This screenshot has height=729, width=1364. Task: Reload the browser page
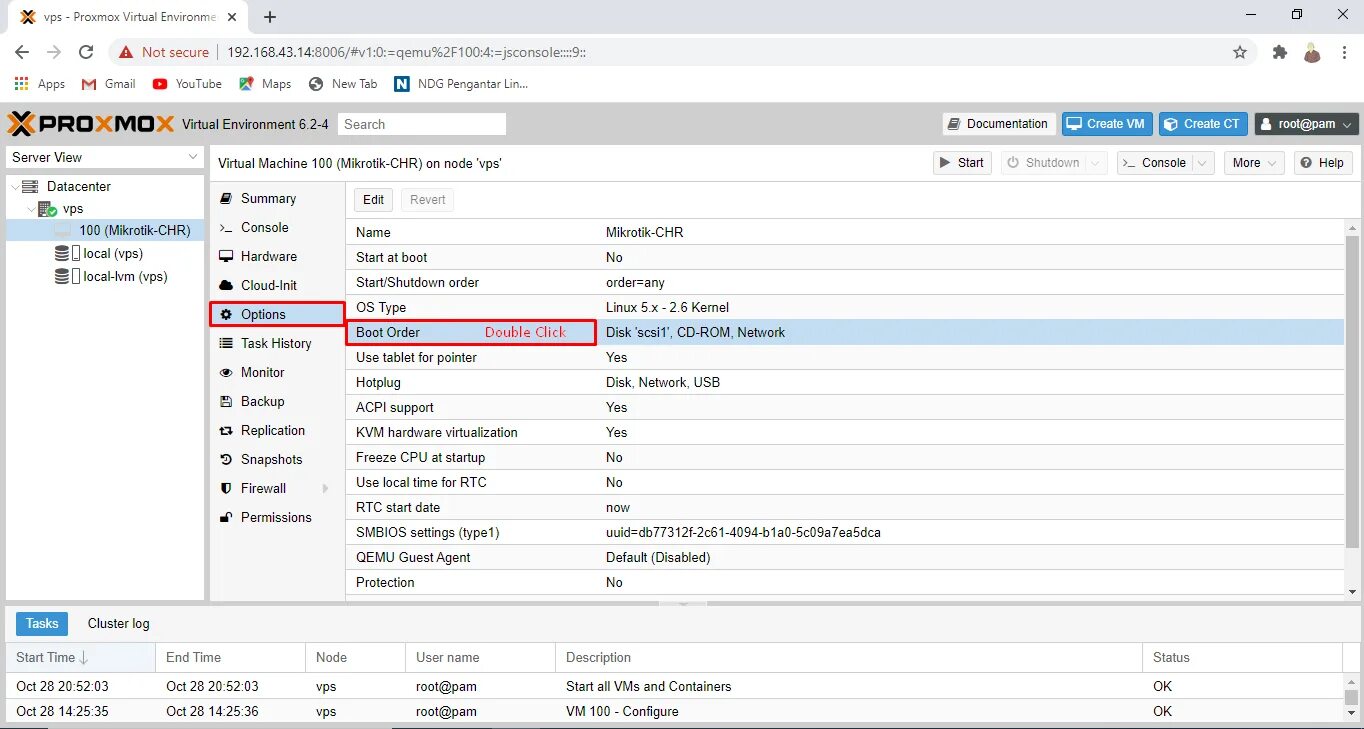point(86,52)
